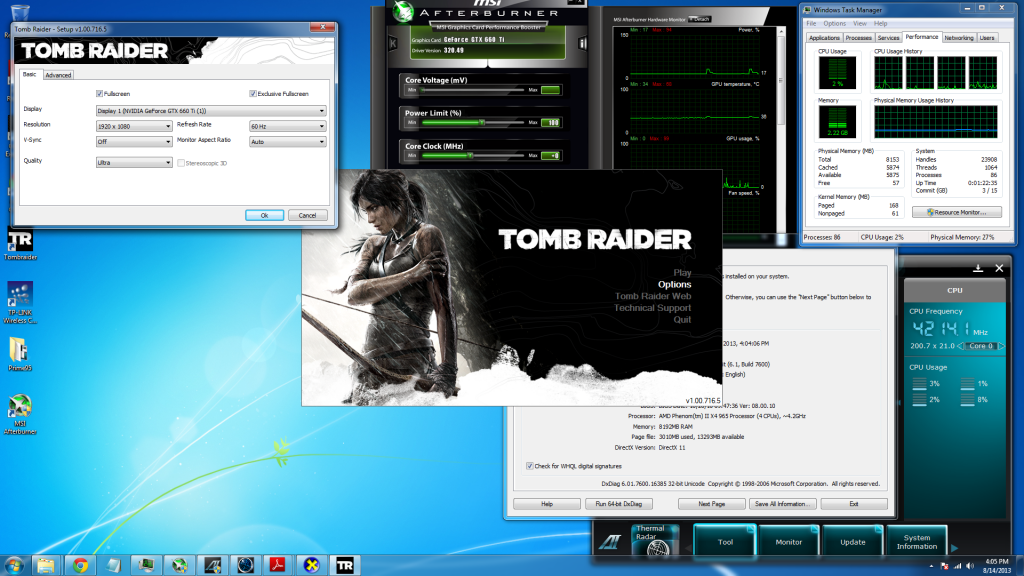Click the Chrome icon in taskbar
This screenshot has height=576, width=1024.
coord(79,564)
